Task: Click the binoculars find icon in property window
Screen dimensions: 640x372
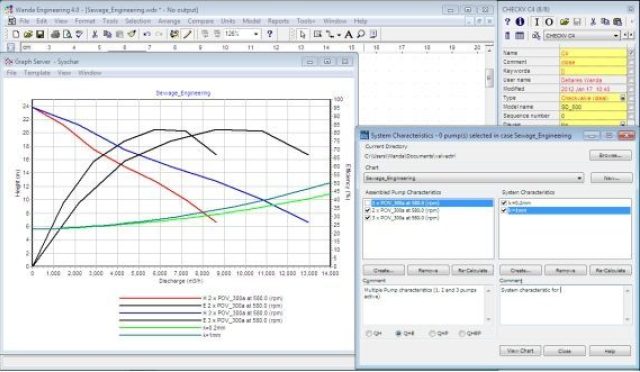Action: pos(536,36)
